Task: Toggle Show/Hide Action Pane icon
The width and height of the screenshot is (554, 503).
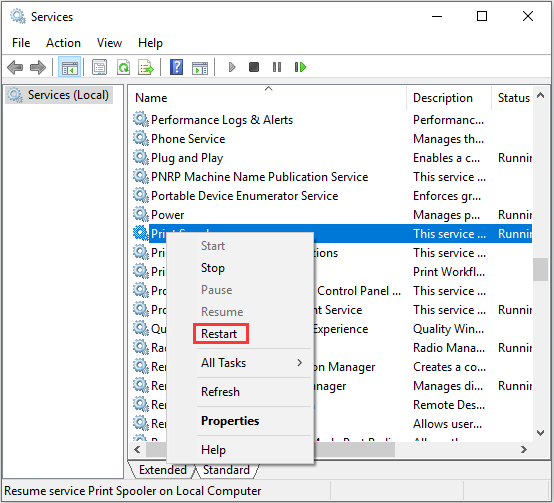Action: 200,68
